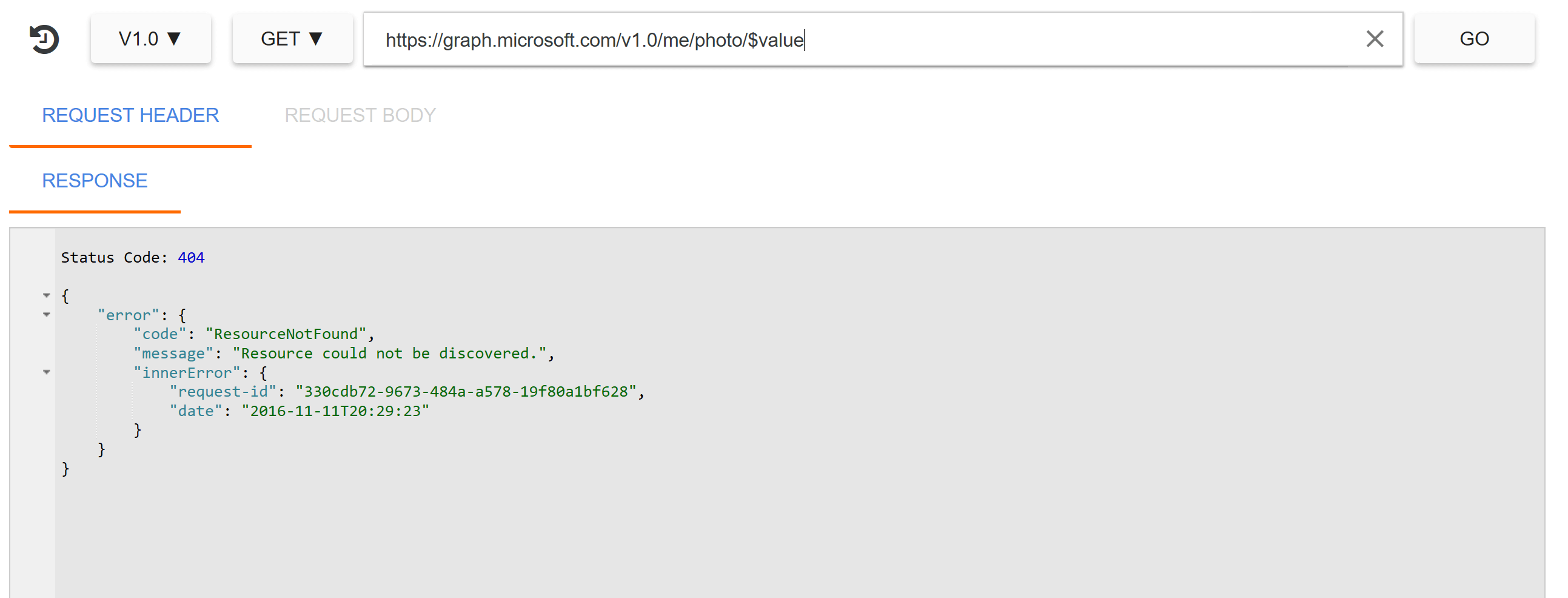This screenshot has width=1568, height=598.
Task: Open the V1.0 version dropdown
Action: click(x=150, y=39)
